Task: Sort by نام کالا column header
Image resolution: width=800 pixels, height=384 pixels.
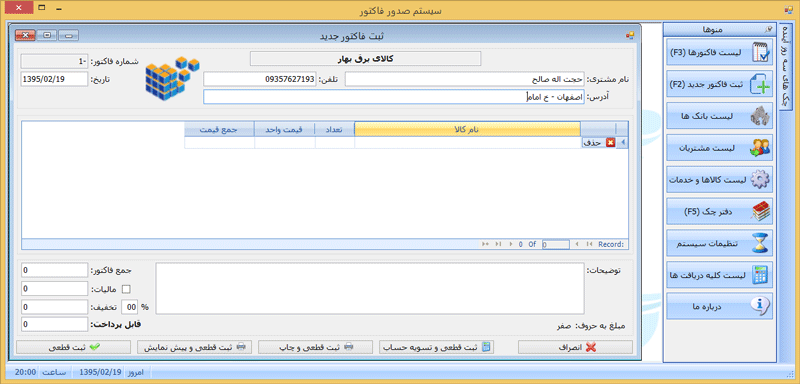Action: coord(467,130)
